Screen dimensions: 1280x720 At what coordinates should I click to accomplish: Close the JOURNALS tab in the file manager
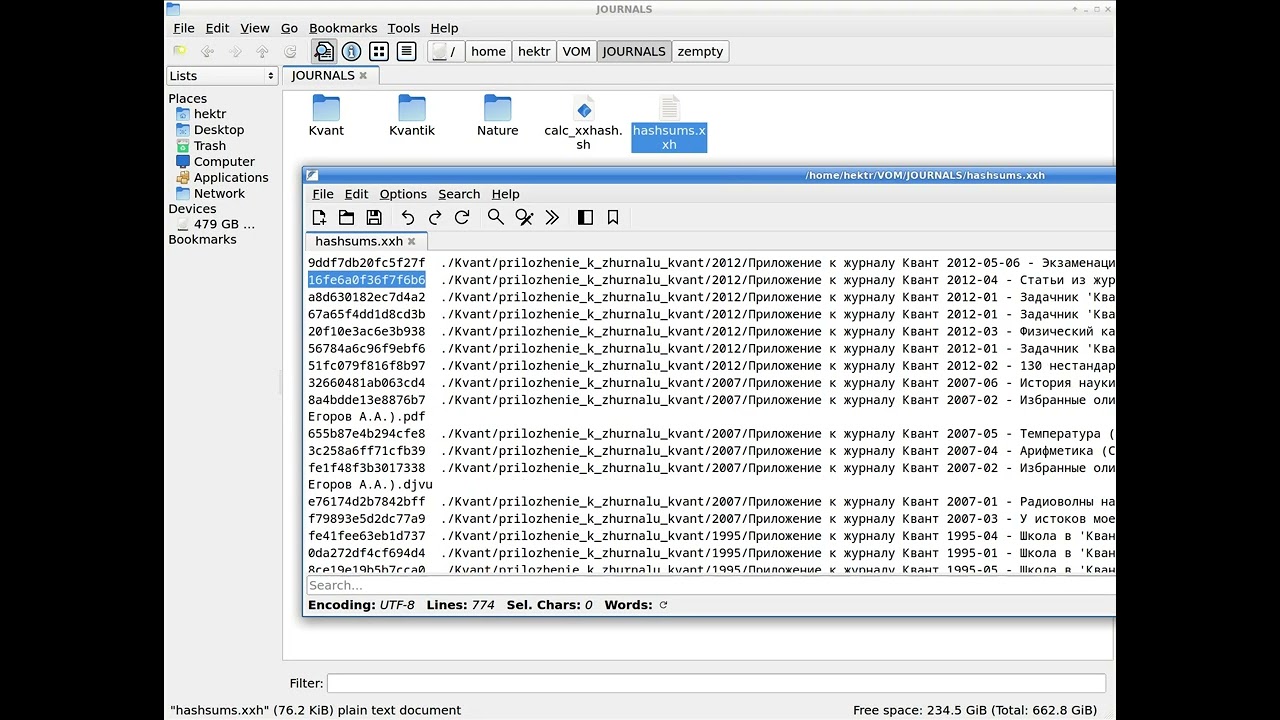(x=363, y=76)
